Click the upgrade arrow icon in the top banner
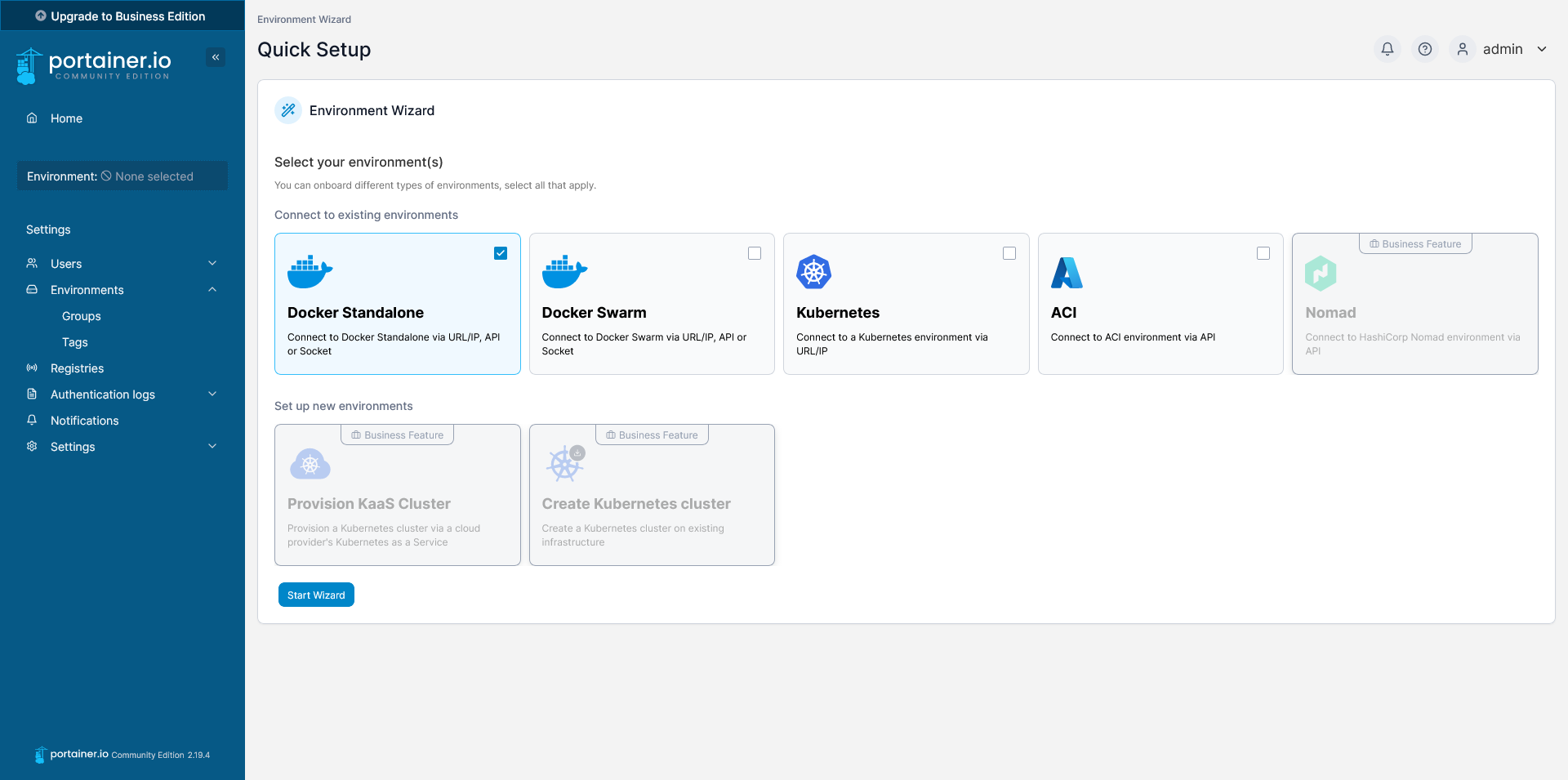This screenshot has height=780, width=1568. (41, 16)
